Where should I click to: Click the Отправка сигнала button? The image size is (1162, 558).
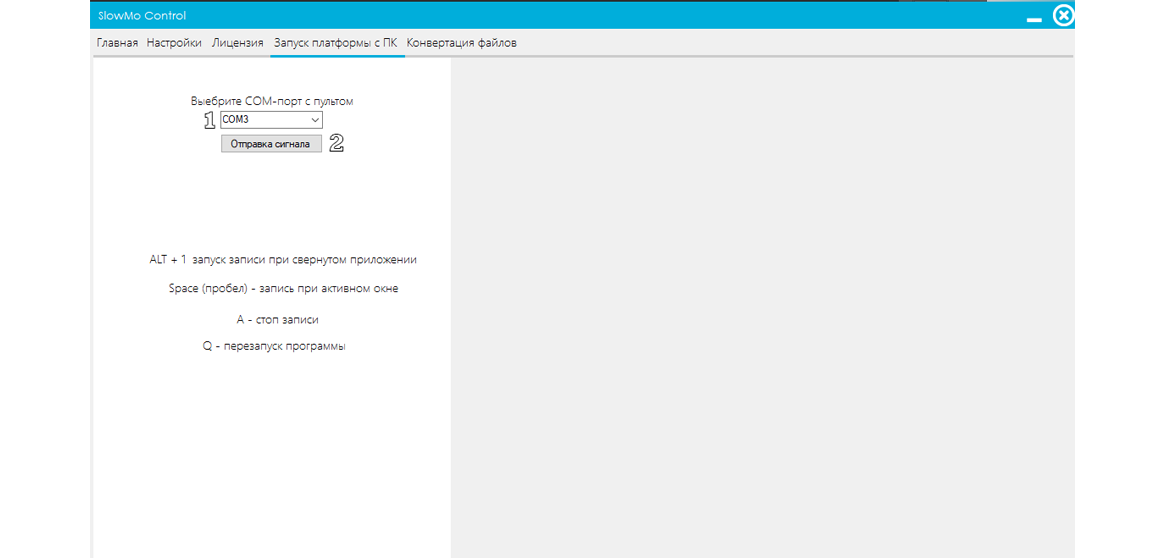[271, 144]
